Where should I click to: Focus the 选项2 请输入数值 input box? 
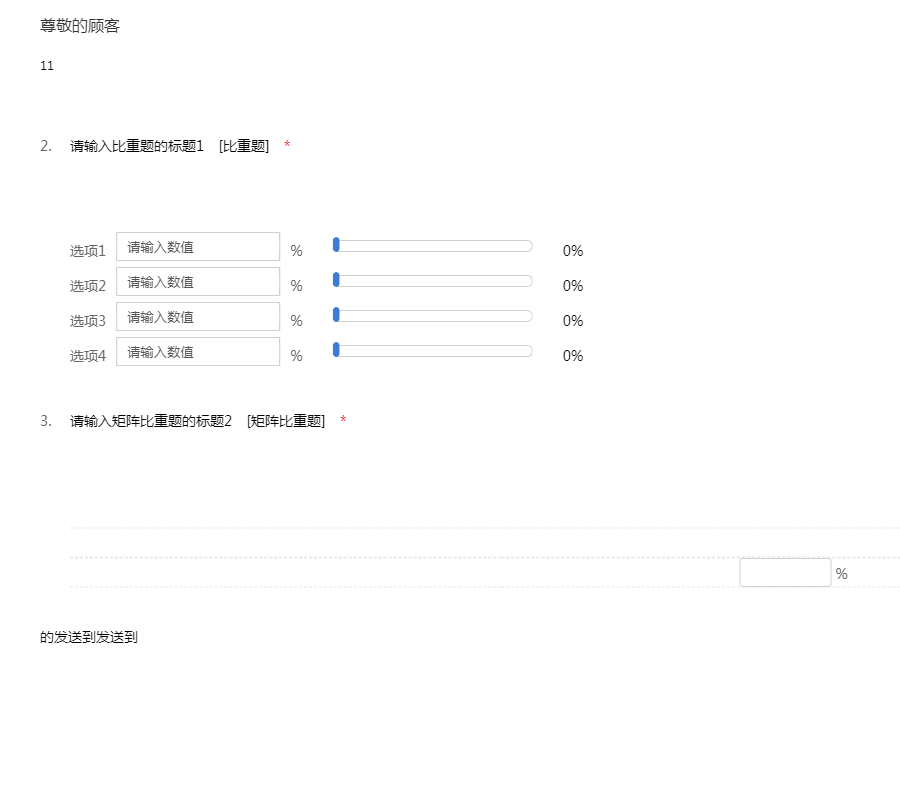[198, 282]
